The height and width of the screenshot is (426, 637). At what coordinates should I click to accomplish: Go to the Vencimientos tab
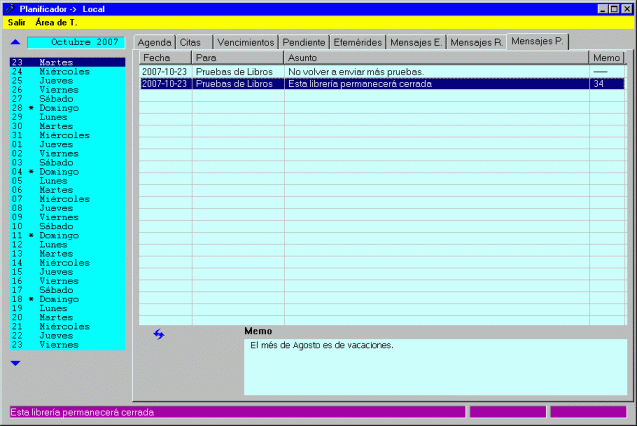point(246,43)
